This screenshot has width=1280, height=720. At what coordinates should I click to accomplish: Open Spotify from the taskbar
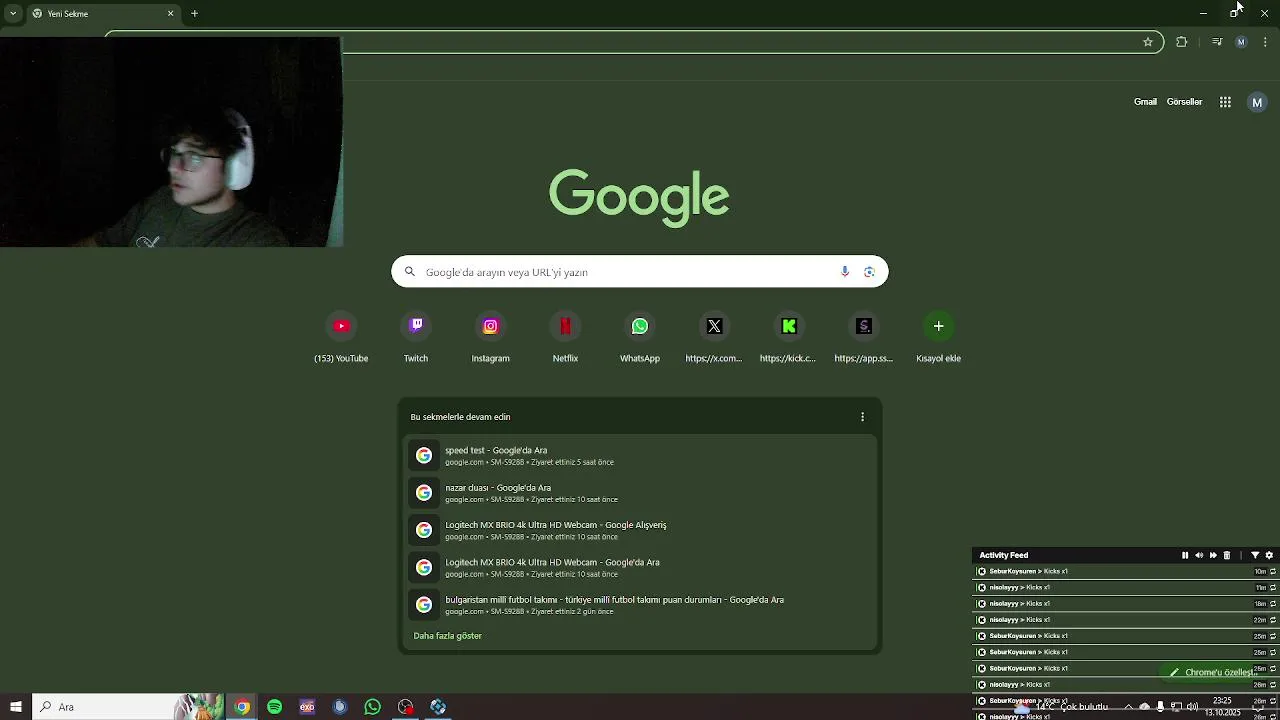274,707
